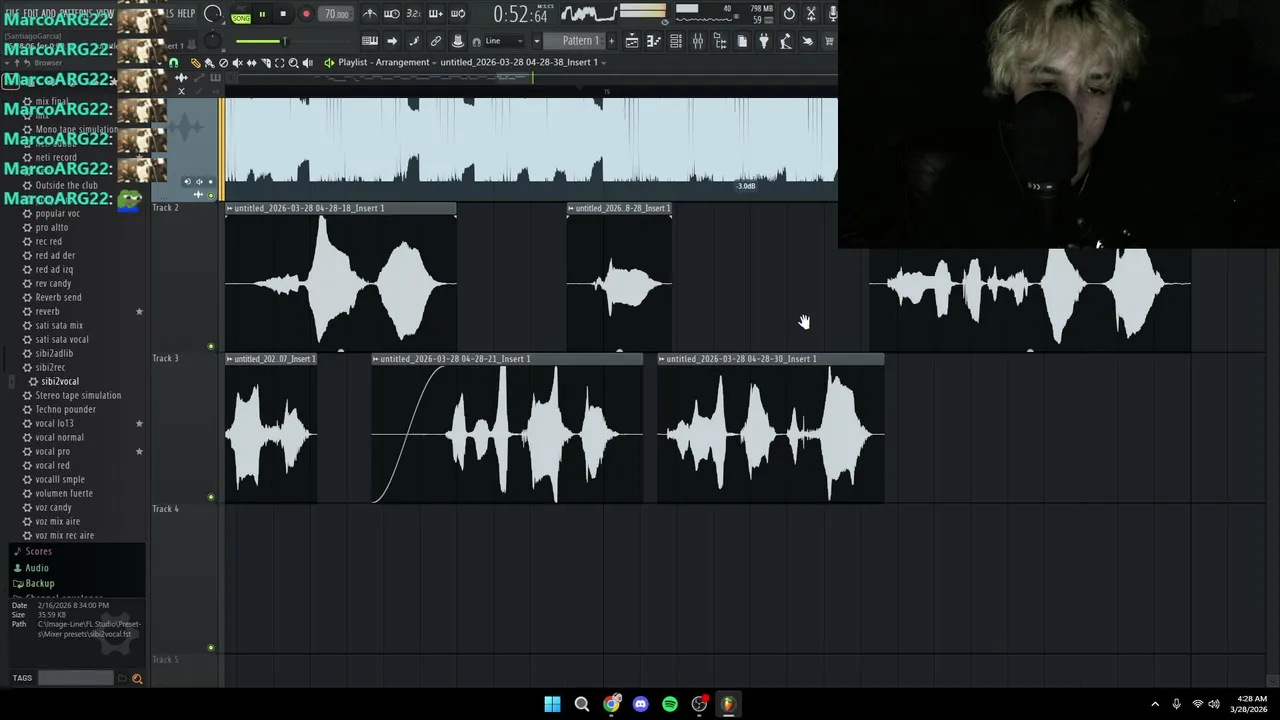This screenshot has height=720, width=1280.
Task: Select the playlist Draw pencil tool
Action: click(195, 63)
